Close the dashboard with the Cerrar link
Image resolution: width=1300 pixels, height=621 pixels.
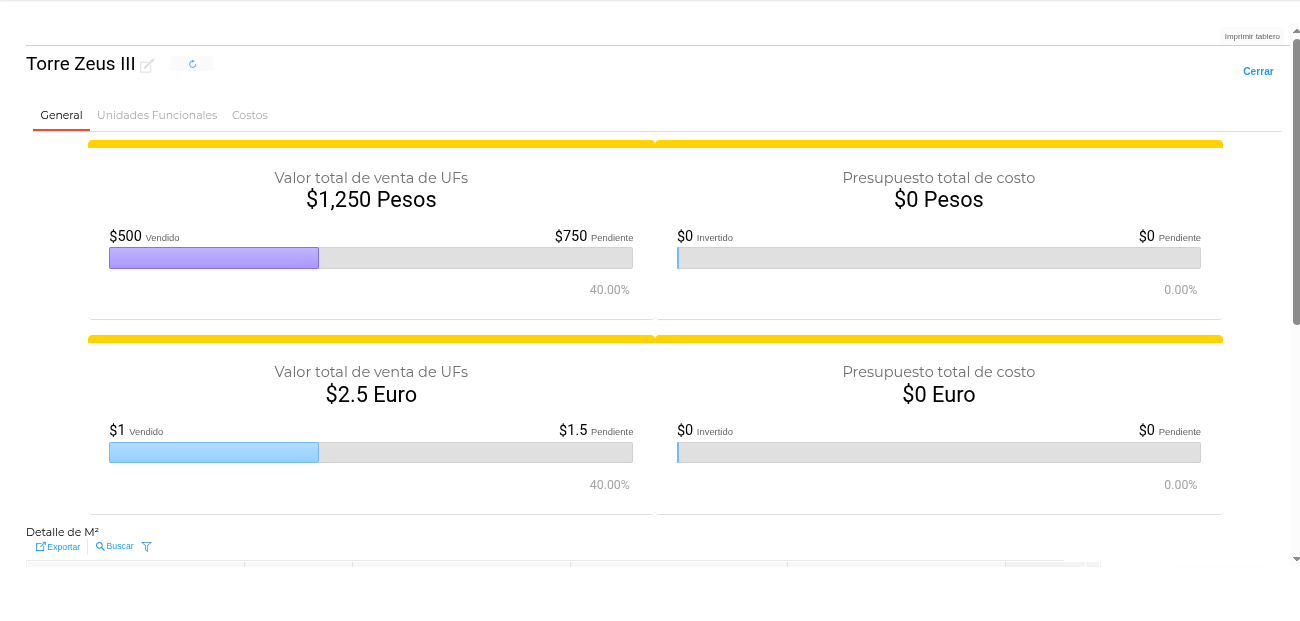coord(1258,72)
